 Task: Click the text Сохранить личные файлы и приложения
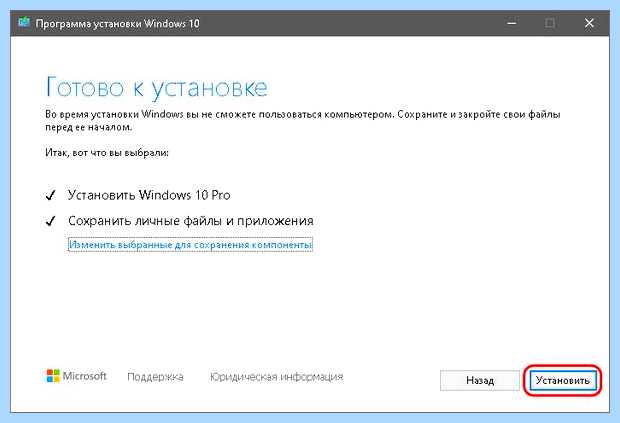191,221
